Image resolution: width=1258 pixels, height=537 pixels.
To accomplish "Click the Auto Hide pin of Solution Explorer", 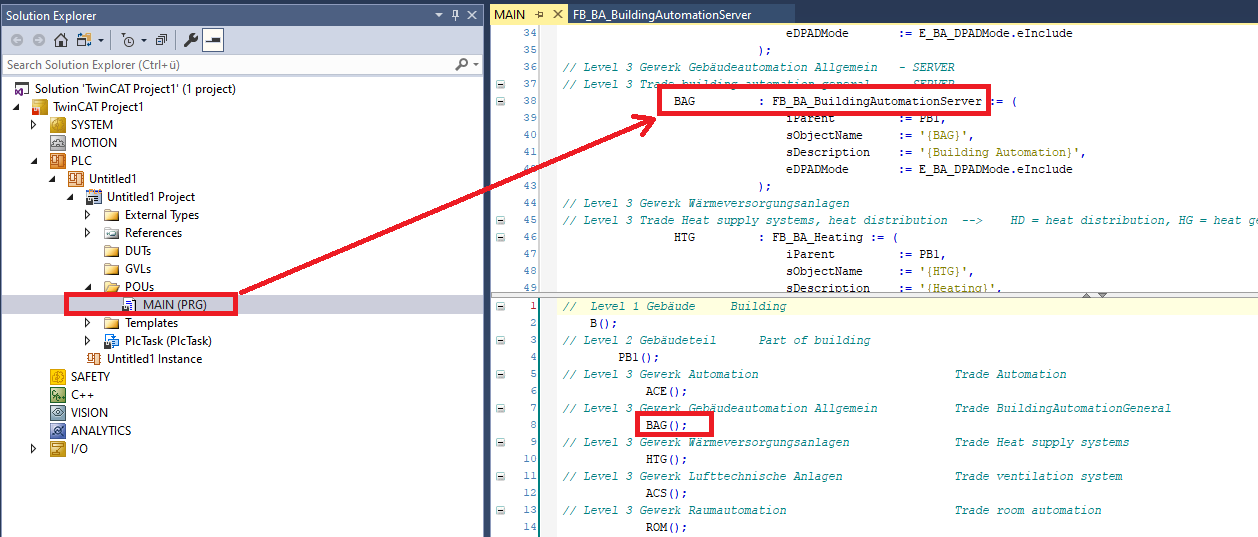I will (455, 15).
